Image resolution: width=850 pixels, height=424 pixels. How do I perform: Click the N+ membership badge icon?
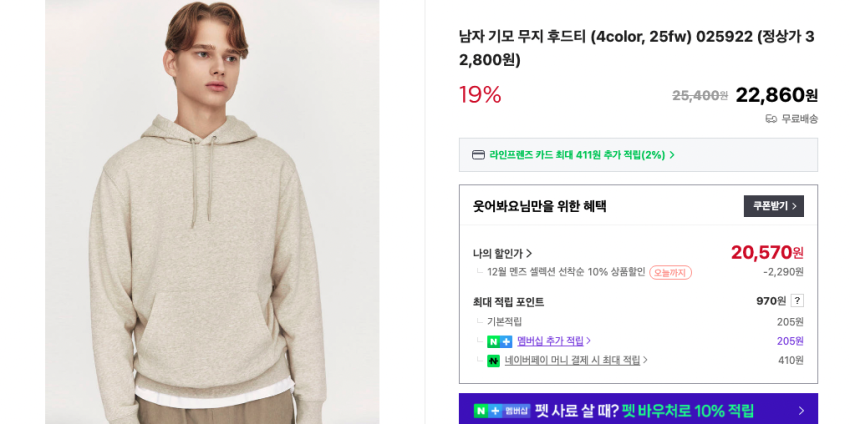(x=499, y=342)
